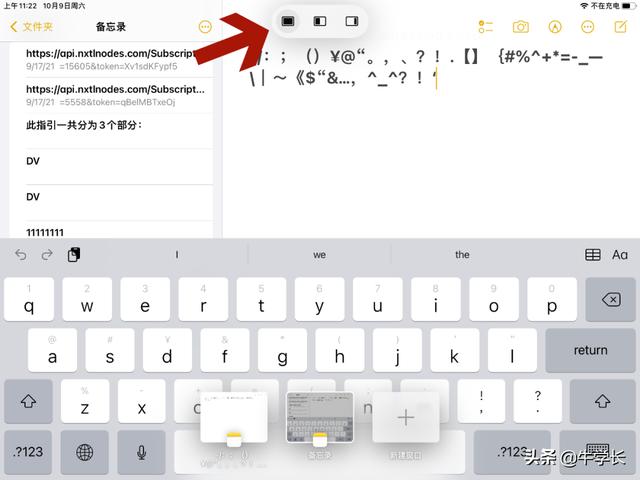Tap the d key
Viewport: 640px width, 480px height.
click(167, 351)
